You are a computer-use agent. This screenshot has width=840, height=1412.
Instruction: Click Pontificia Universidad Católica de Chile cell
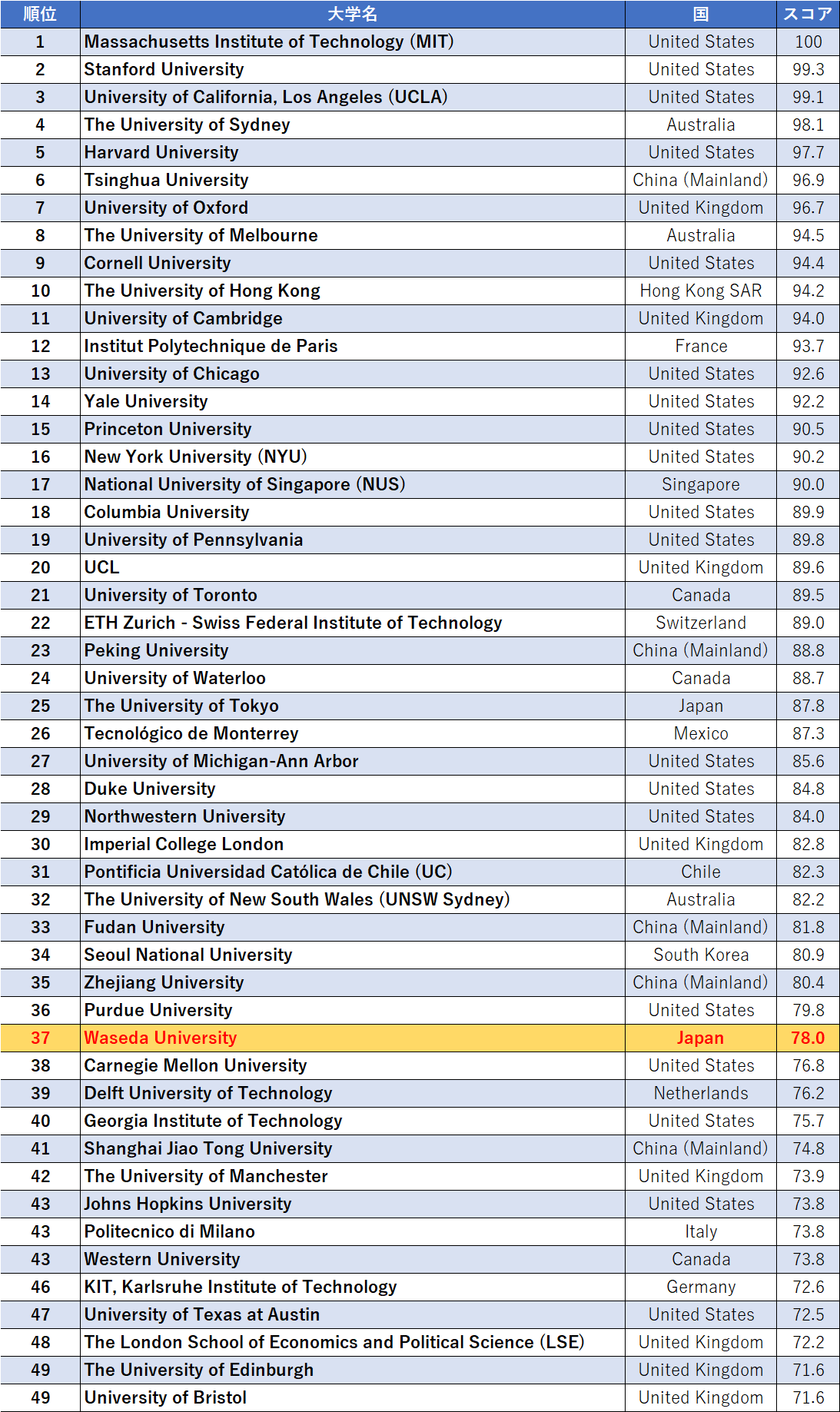click(x=353, y=872)
